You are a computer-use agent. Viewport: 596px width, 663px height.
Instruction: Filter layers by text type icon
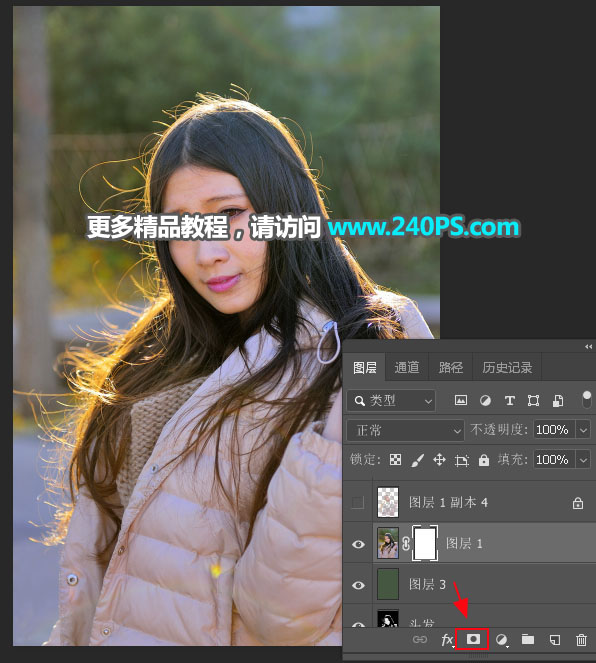(509, 400)
